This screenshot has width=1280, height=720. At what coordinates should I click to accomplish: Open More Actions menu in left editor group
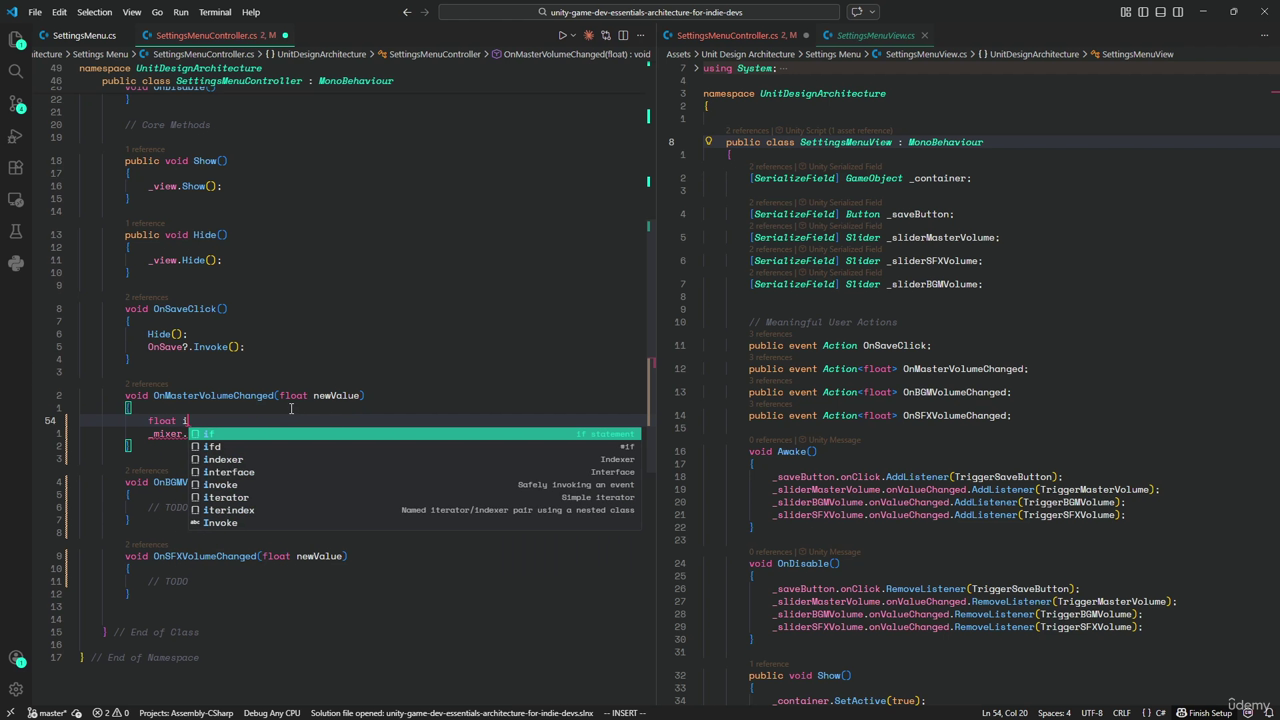coord(640,36)
